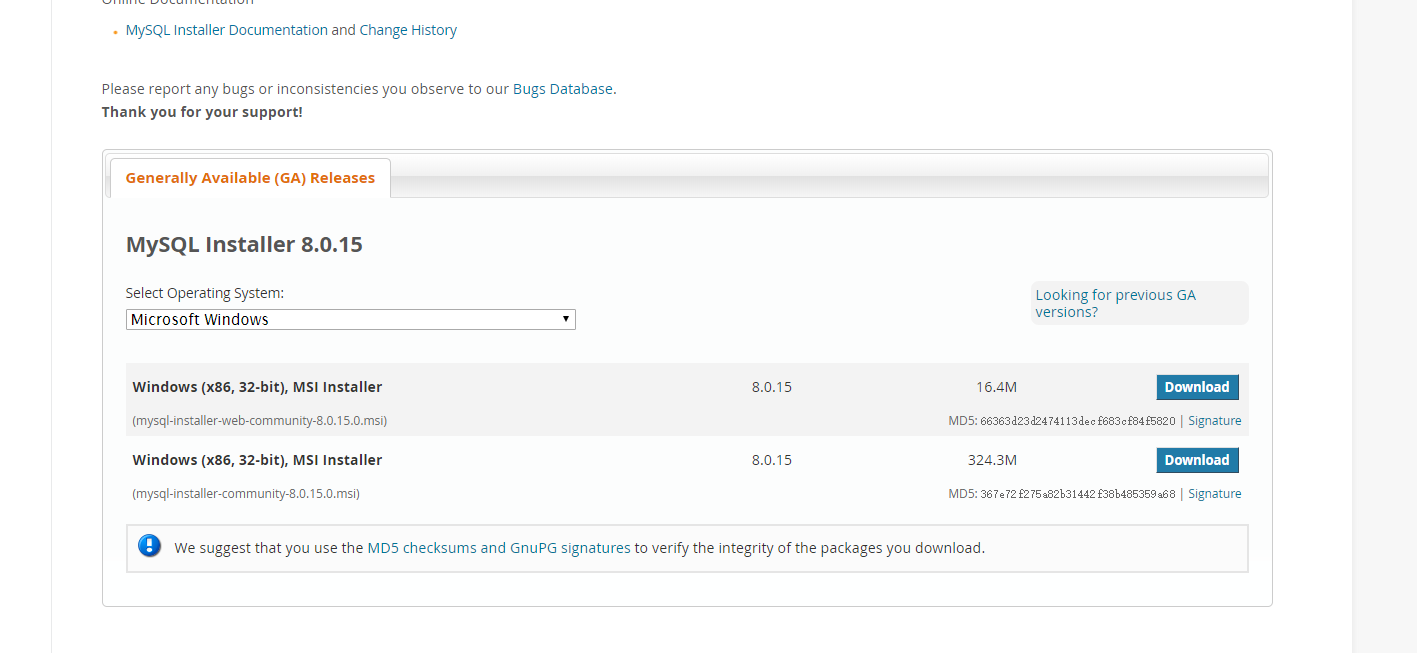Click Looking for previous GA versions link
The image size is (1417, 653).
[1116, 303]
